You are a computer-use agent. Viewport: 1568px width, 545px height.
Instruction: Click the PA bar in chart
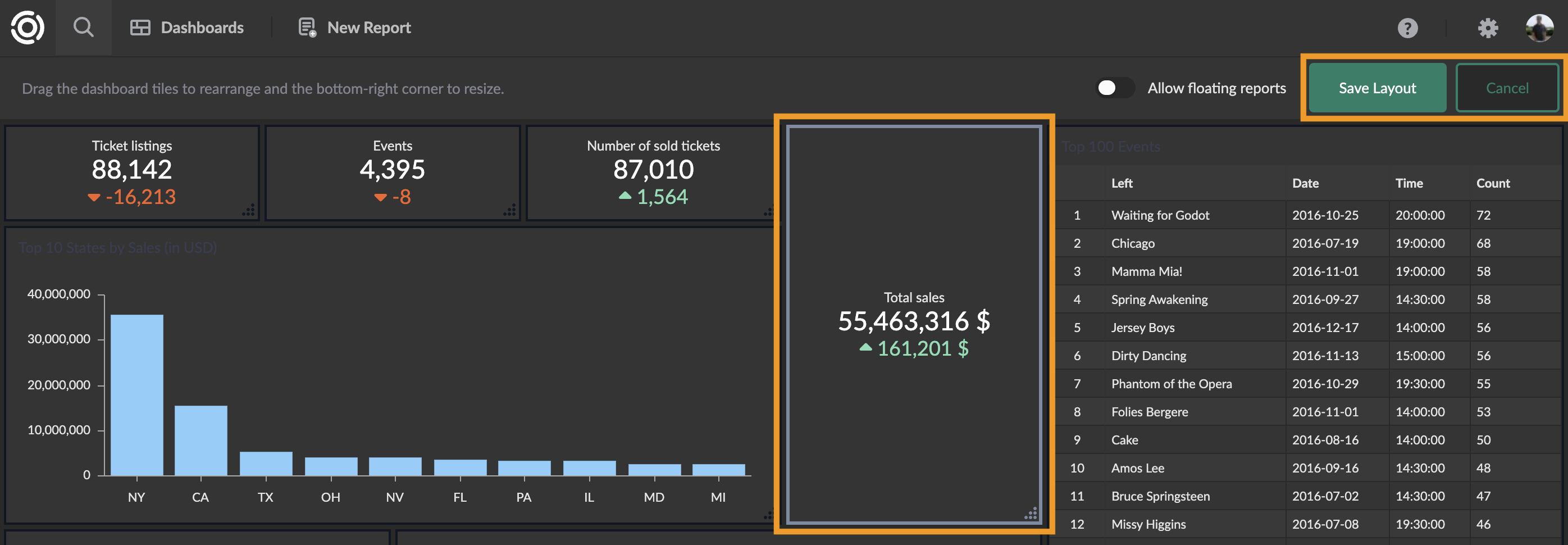tap(524, 467)
